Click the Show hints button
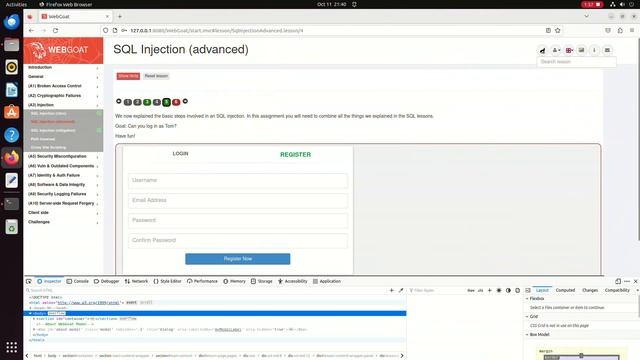 [128, 76]
